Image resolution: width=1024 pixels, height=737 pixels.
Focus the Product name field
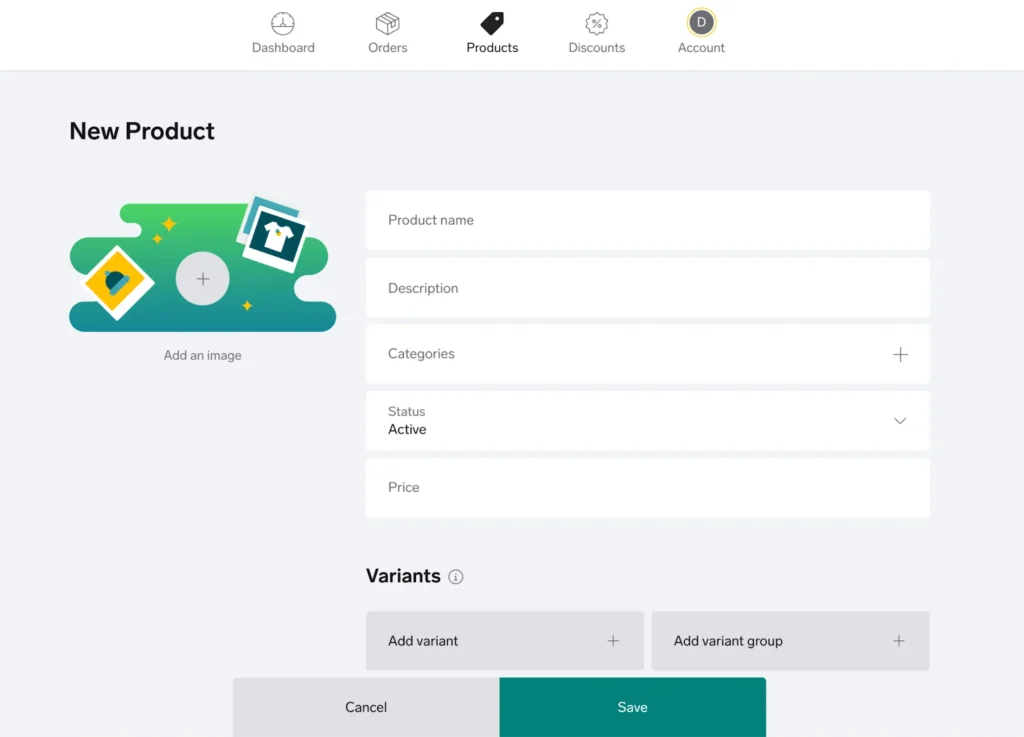coord(648,220)
